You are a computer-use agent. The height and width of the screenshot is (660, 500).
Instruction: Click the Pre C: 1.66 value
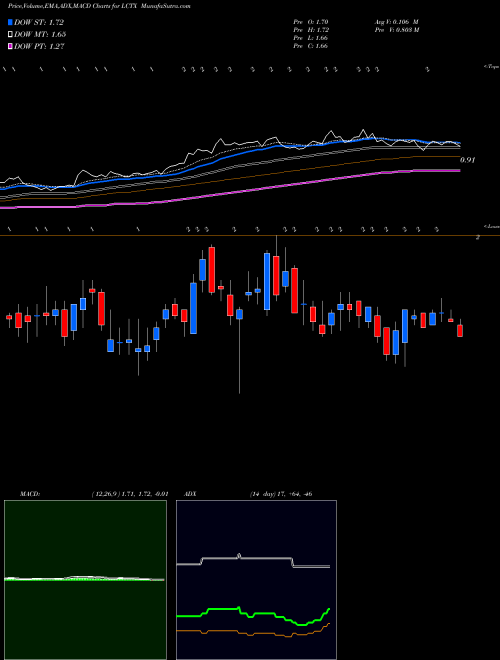[x=311, y=46]
